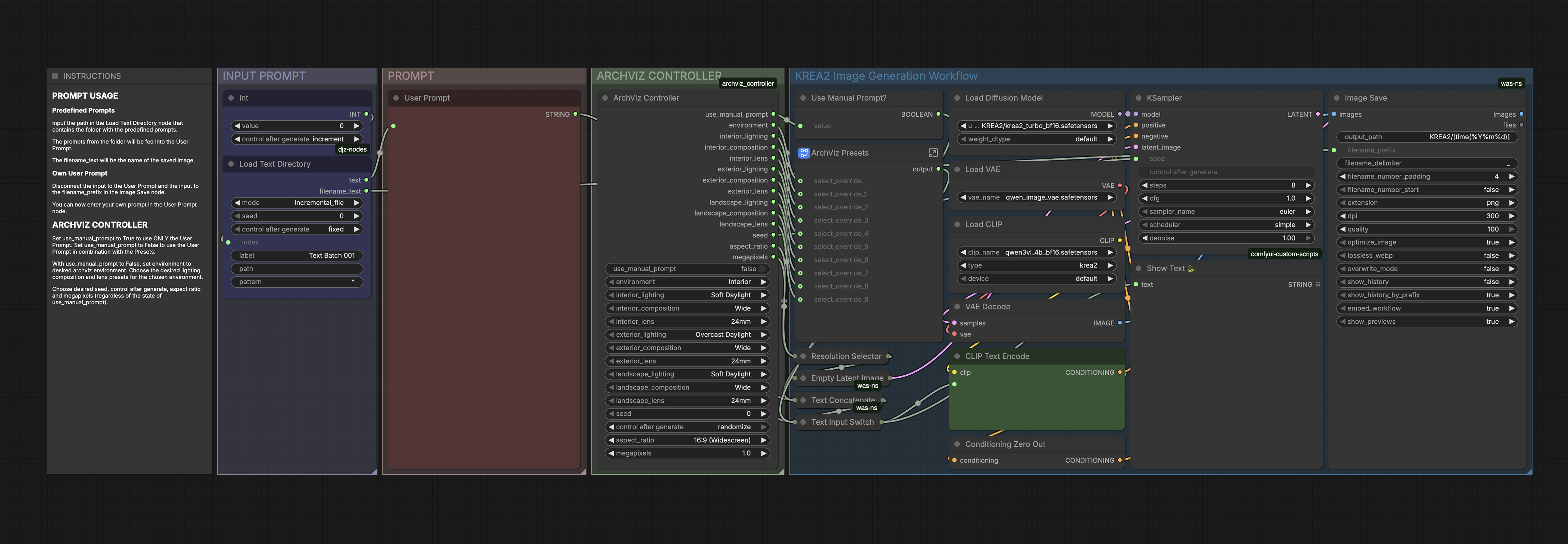Toggle show_previews true in Image Save

[1427, 322]
